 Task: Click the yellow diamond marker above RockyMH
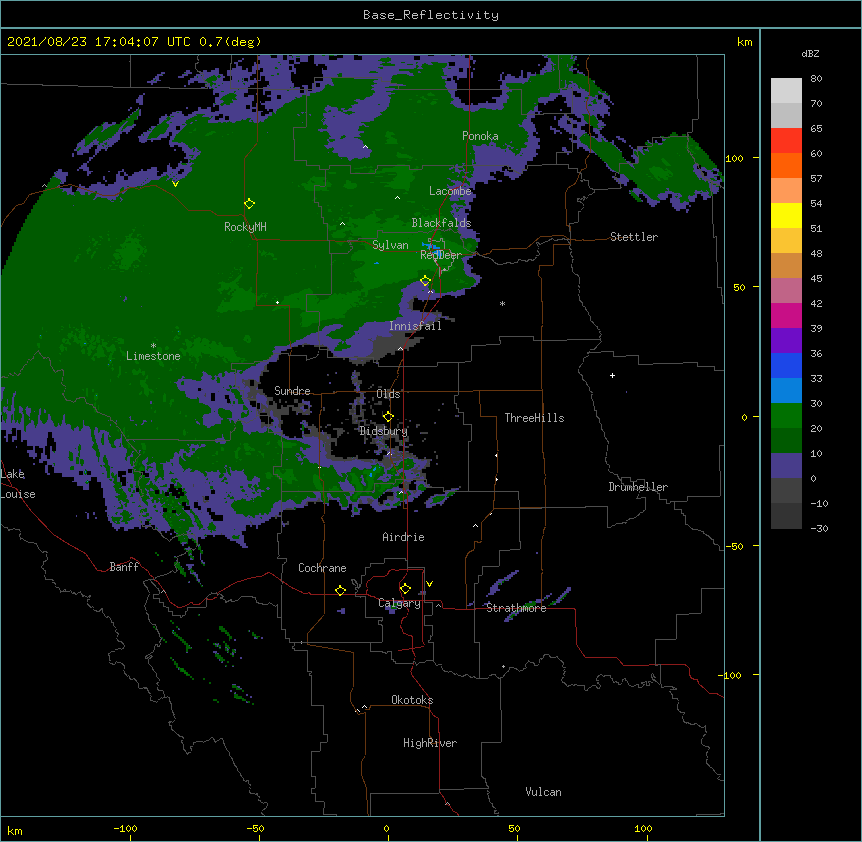pos(249,204)
